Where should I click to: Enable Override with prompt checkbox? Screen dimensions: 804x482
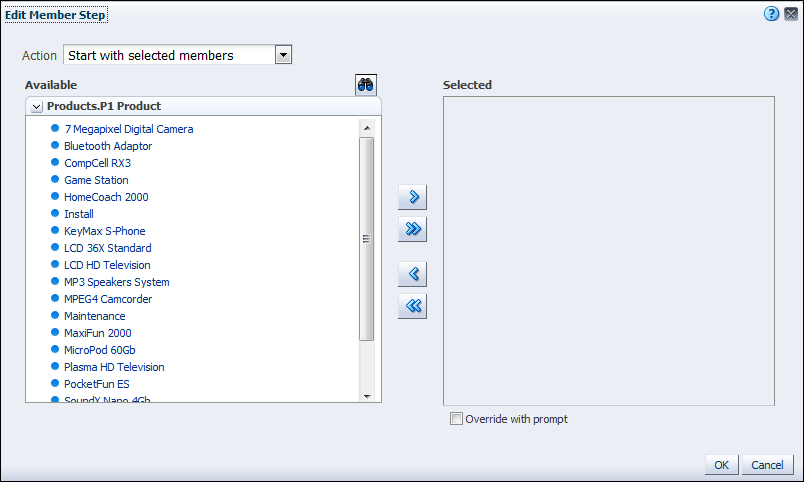[457, 419]
